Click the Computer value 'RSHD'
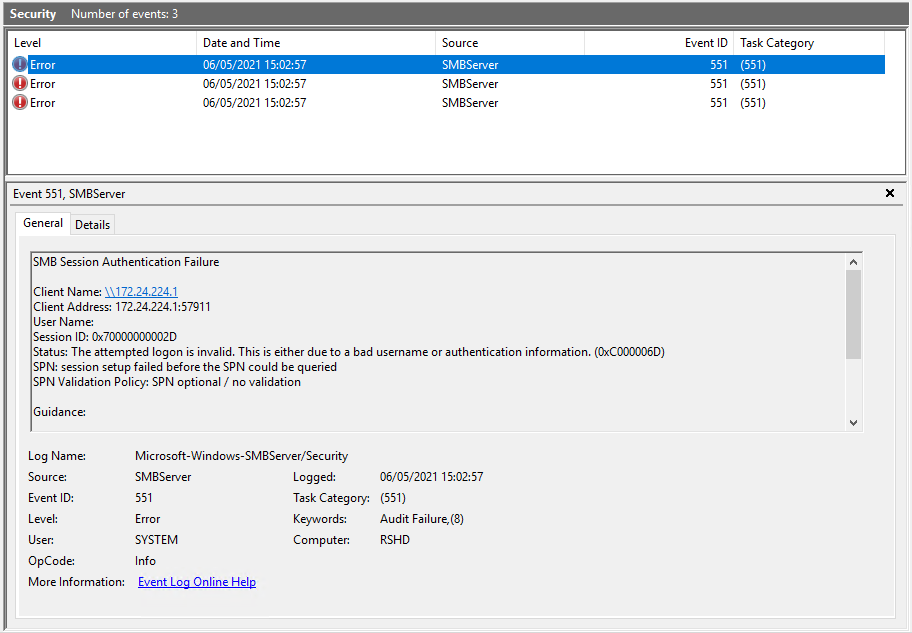 point(395,540)
